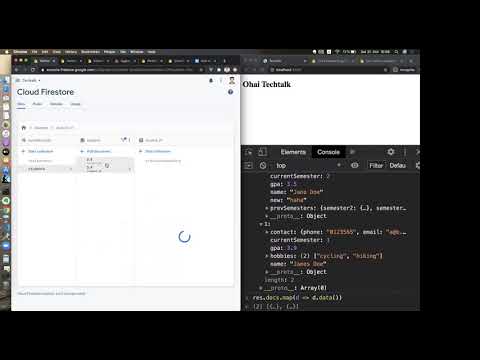Screen dimensions: 480x360
Task: Open the document column three-dot menu
Action: tap(130, 140)
